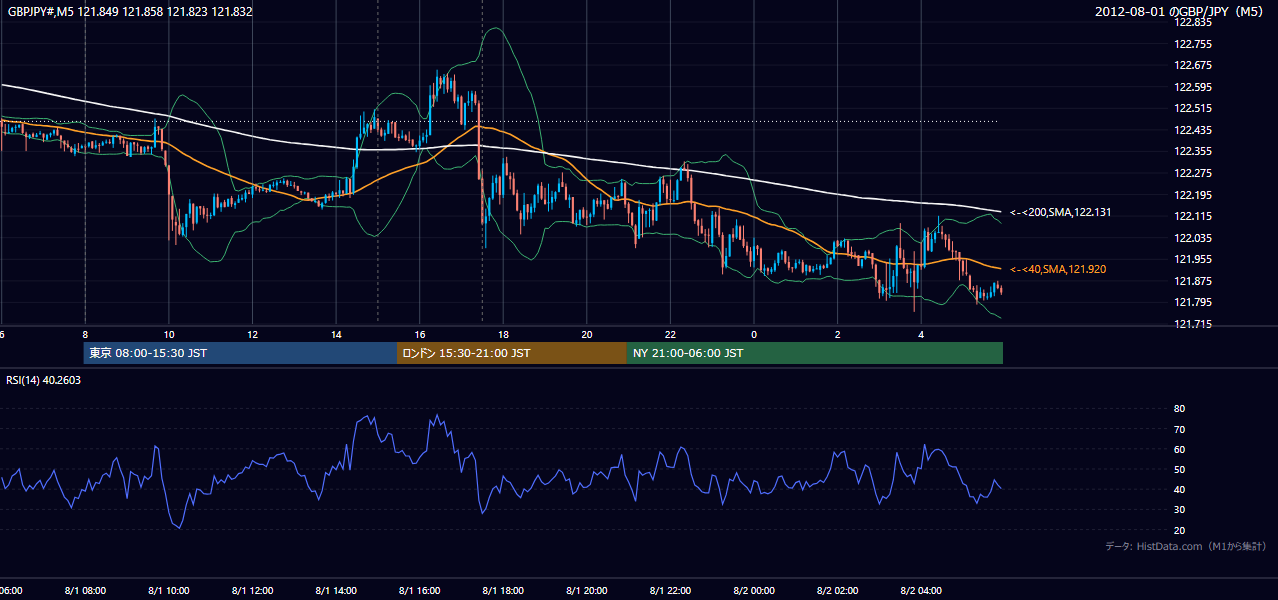Image resolution: width=1278 pixels, height=600 pixels.
Task: Click the 8/1 22:00 bottom date label
Action: point(670,591)
